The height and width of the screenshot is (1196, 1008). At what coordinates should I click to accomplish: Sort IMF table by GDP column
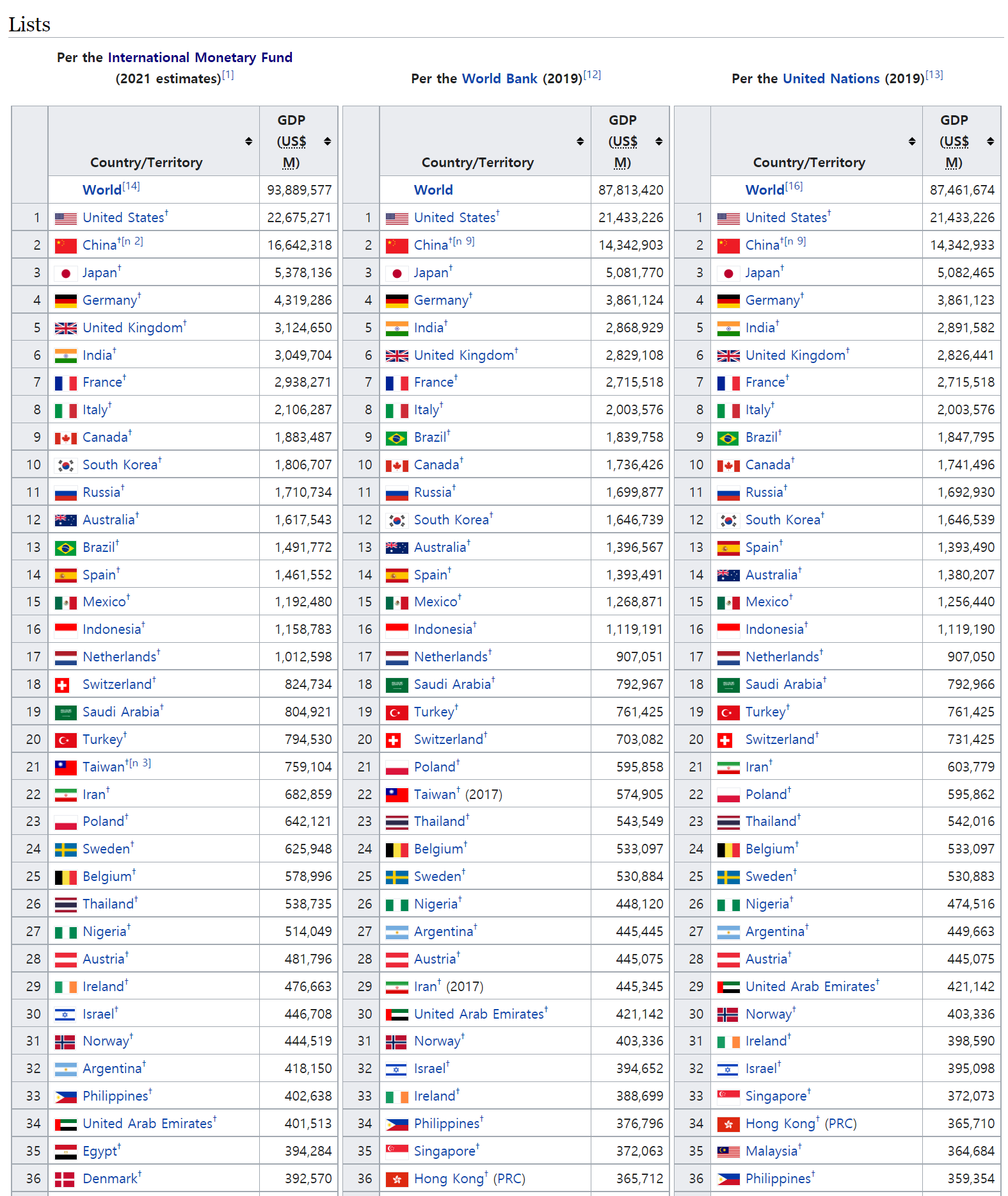pos(327,141)
